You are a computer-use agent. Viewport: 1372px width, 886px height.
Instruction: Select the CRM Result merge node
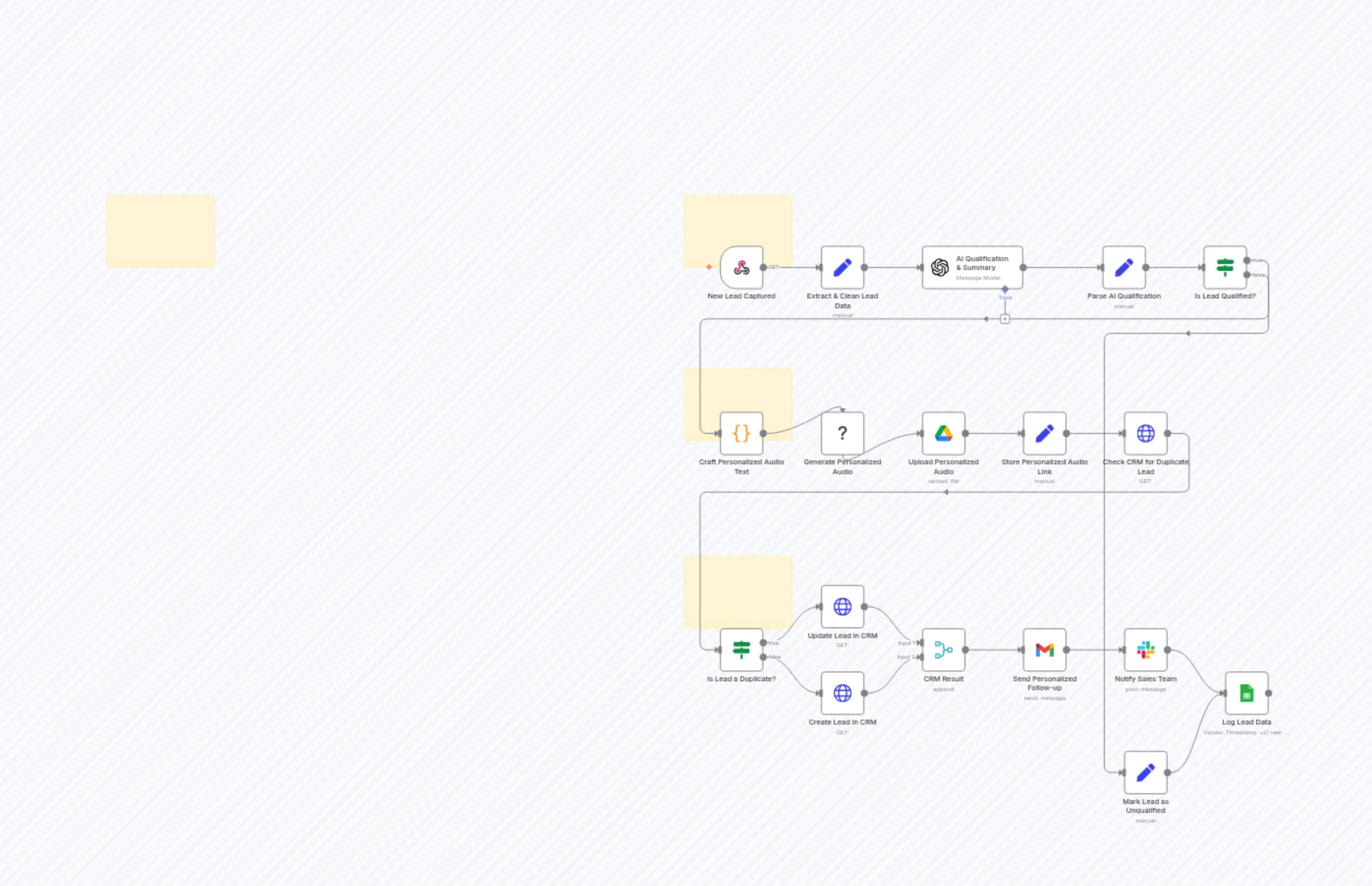(943, 650)
